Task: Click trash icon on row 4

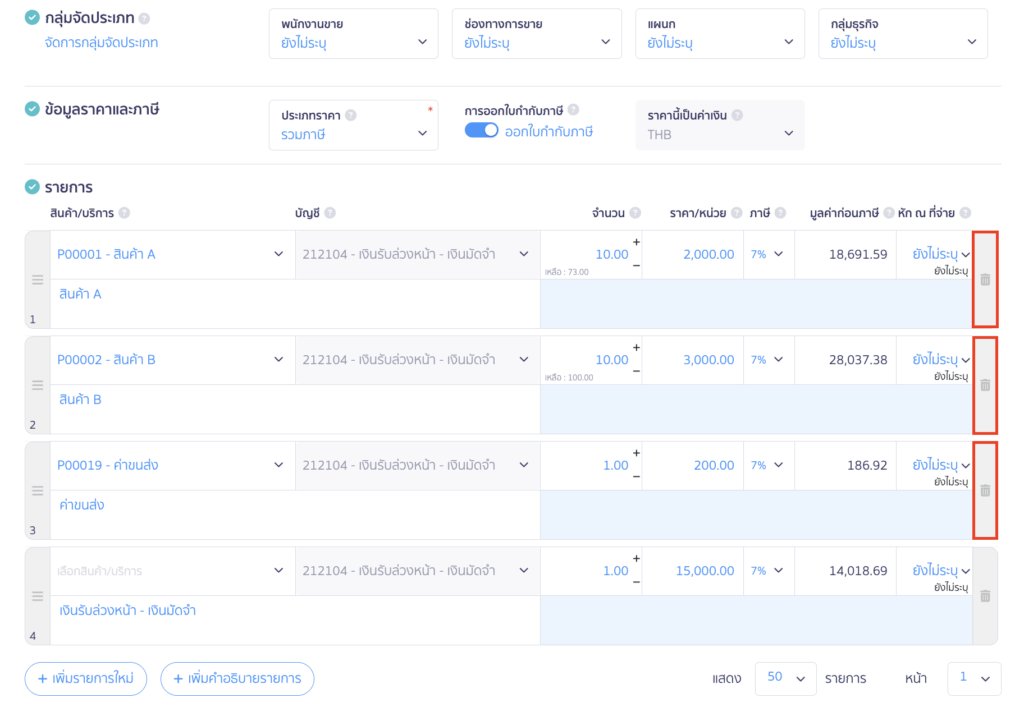Action: (x=985, y=596)
